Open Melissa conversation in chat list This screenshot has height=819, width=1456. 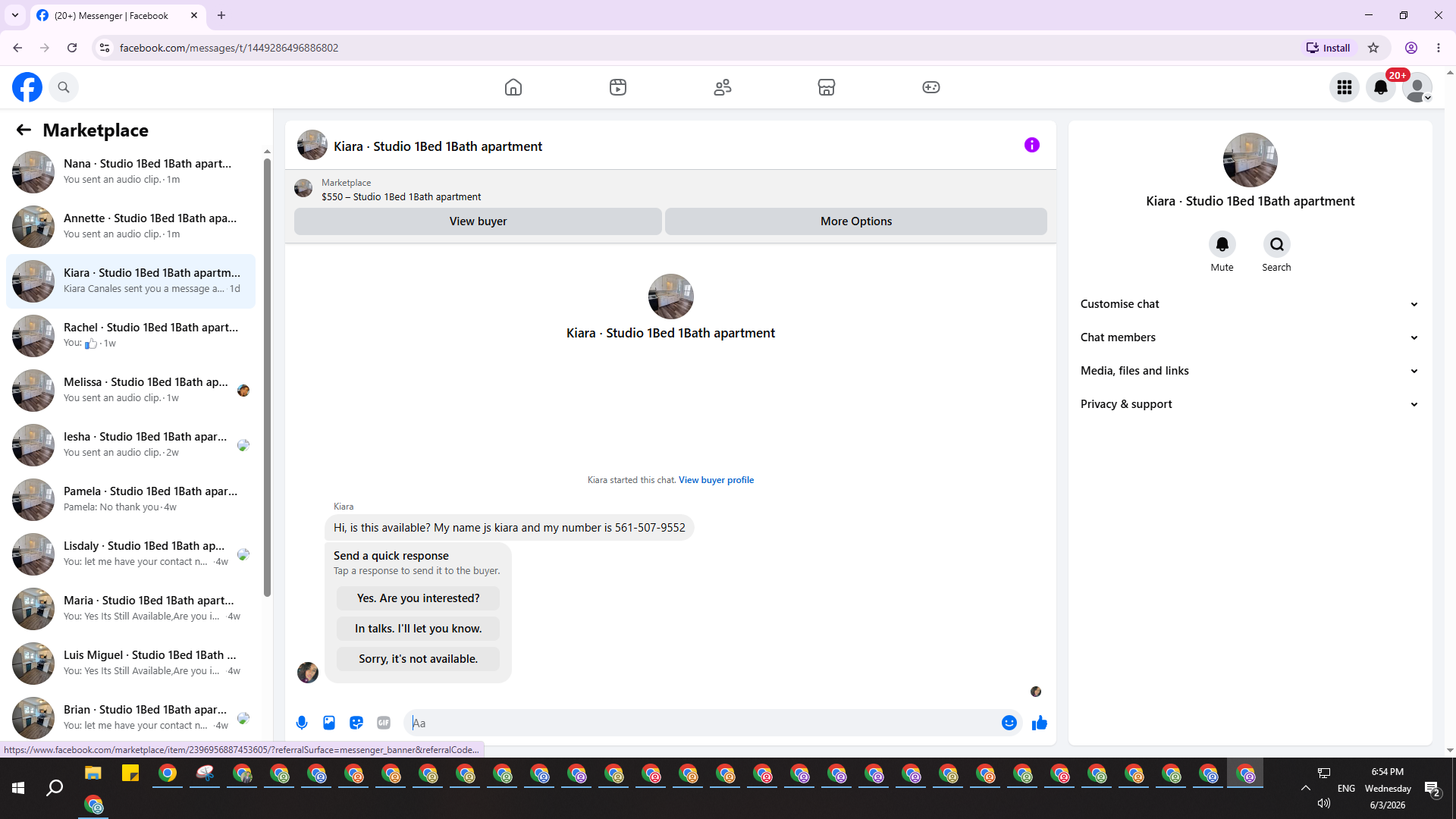[130, 391]
